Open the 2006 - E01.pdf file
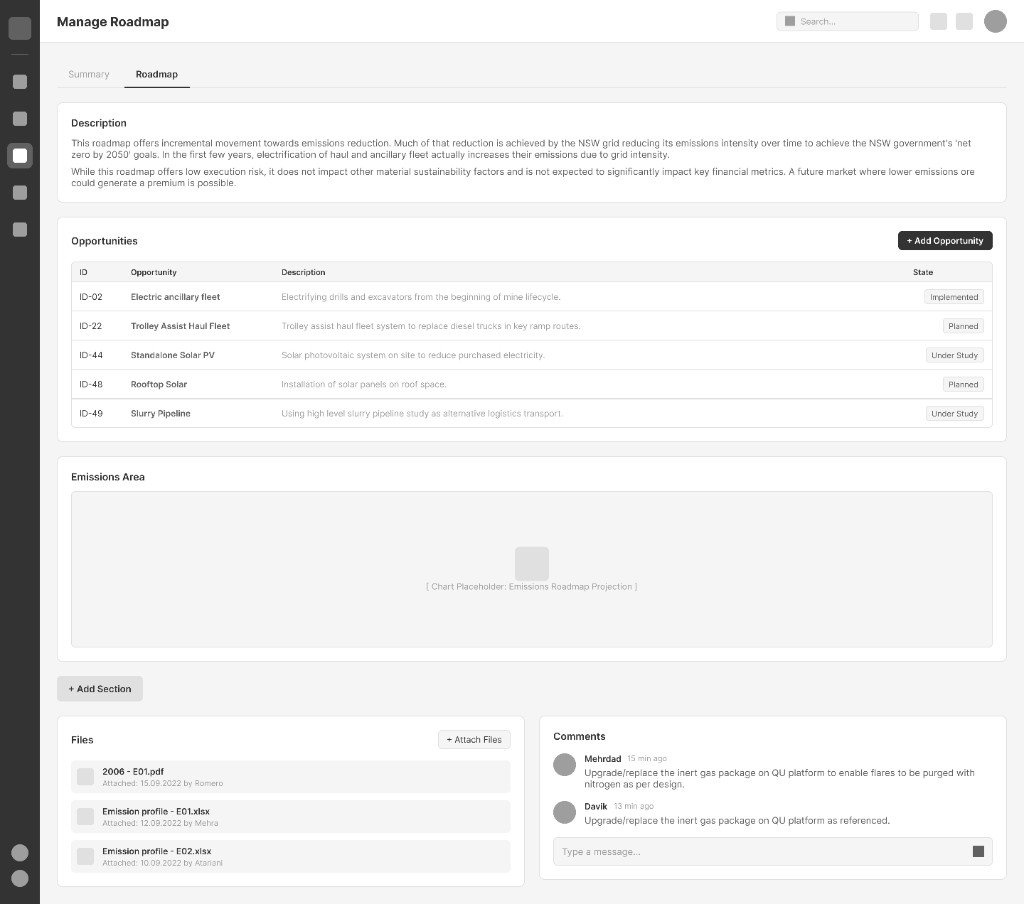The width and height of the screenshot is (1024, 904). click(x=291, y=777)
